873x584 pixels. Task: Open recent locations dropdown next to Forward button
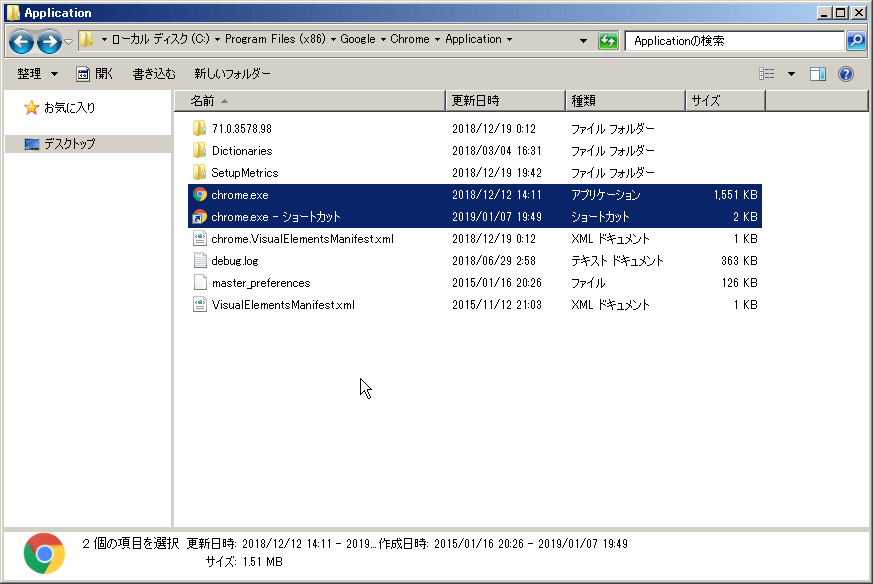pos(68,41)
